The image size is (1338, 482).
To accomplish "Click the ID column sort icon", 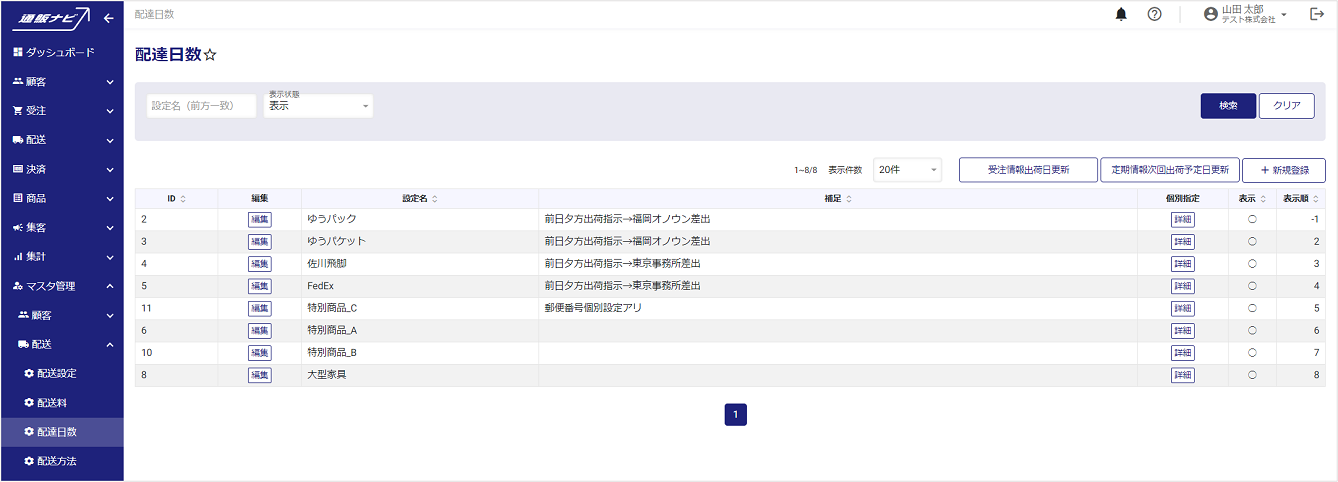I will click(183, 199).
